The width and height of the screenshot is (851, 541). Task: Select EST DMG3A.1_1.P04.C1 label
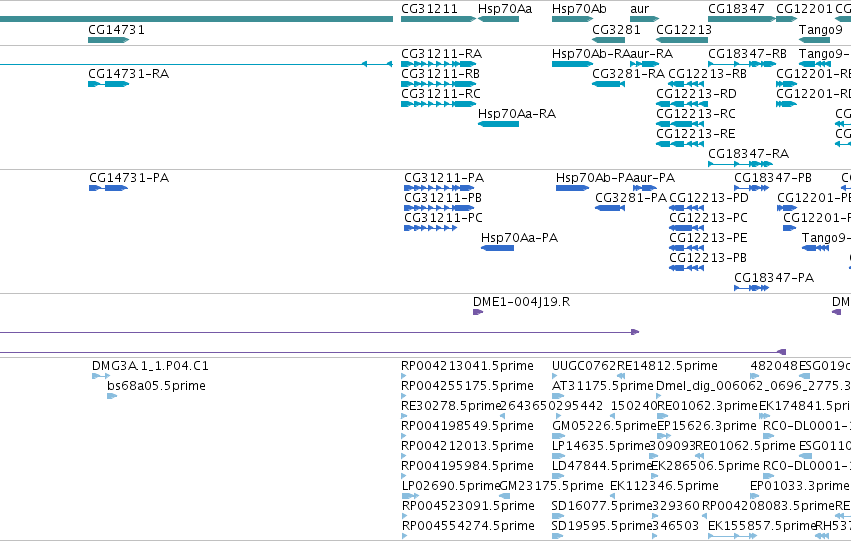pos(150,366)
